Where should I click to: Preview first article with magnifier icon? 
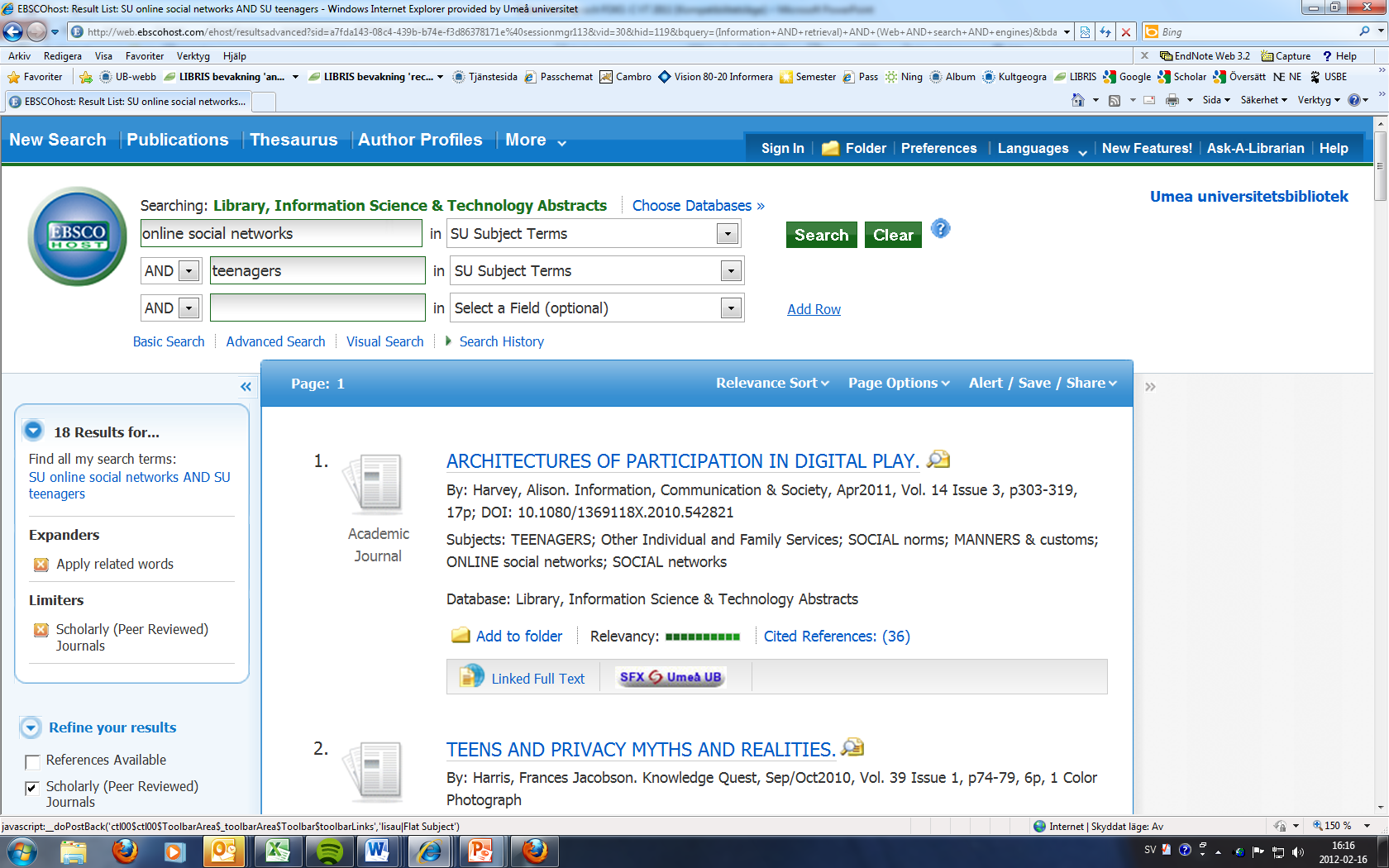point(938,460)
